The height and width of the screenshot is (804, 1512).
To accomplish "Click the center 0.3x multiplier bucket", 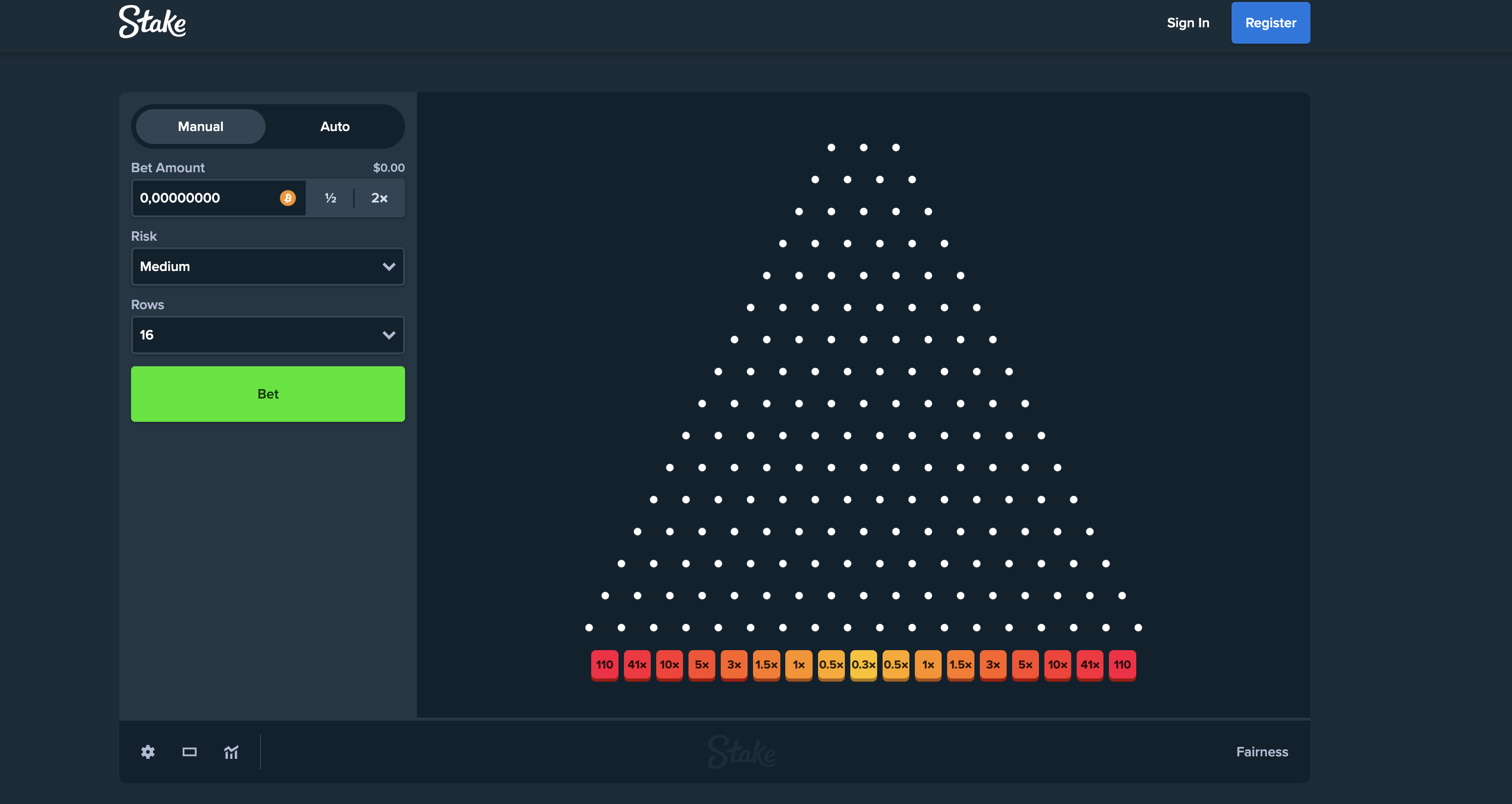I will (863, 665).
